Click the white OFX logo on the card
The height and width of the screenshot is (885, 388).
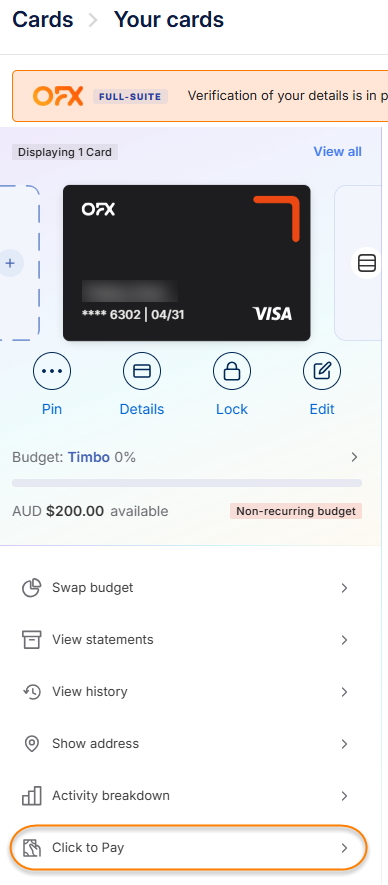98,209
